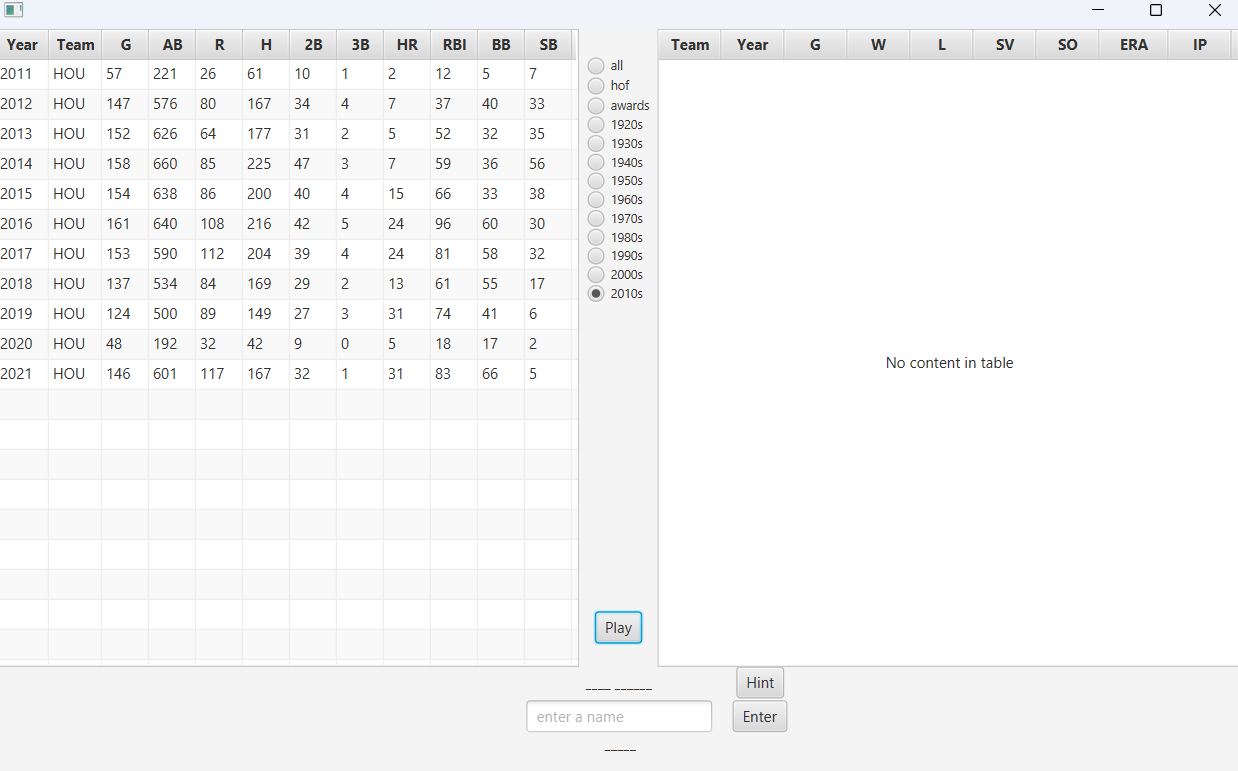Select the 1950s decade filter
The image size is (1238, 771).
click(596, 180)
